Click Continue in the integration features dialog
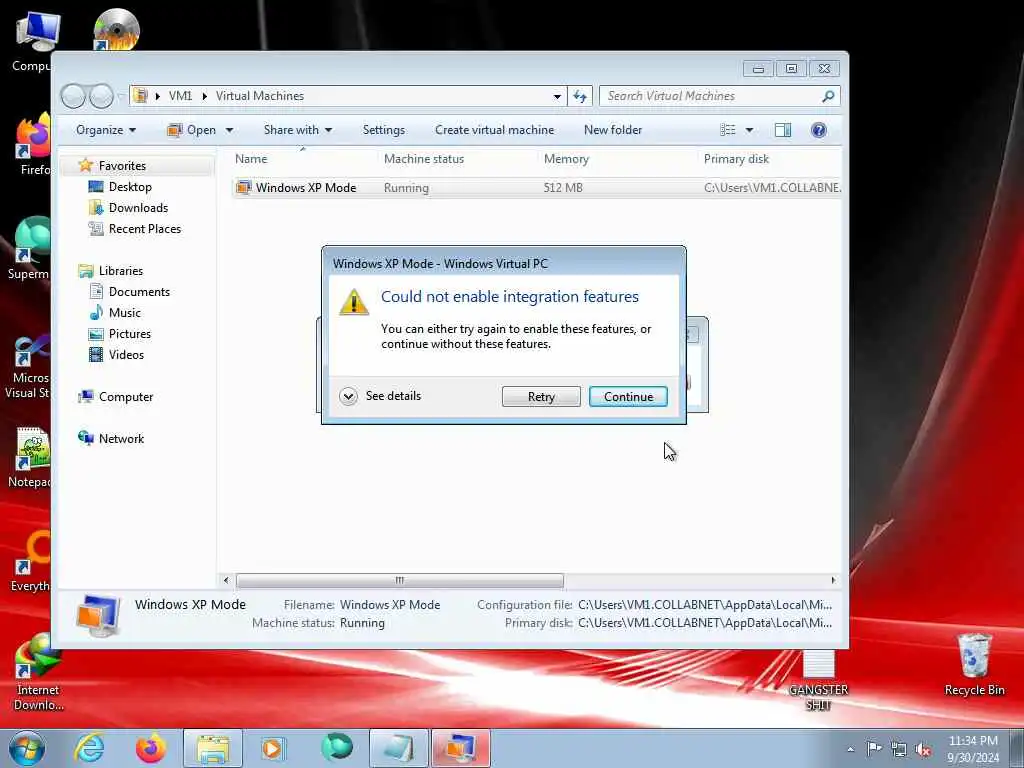The height and width of the screenshot is (768, 1024). pyautogui.click(x=628, y=396)
